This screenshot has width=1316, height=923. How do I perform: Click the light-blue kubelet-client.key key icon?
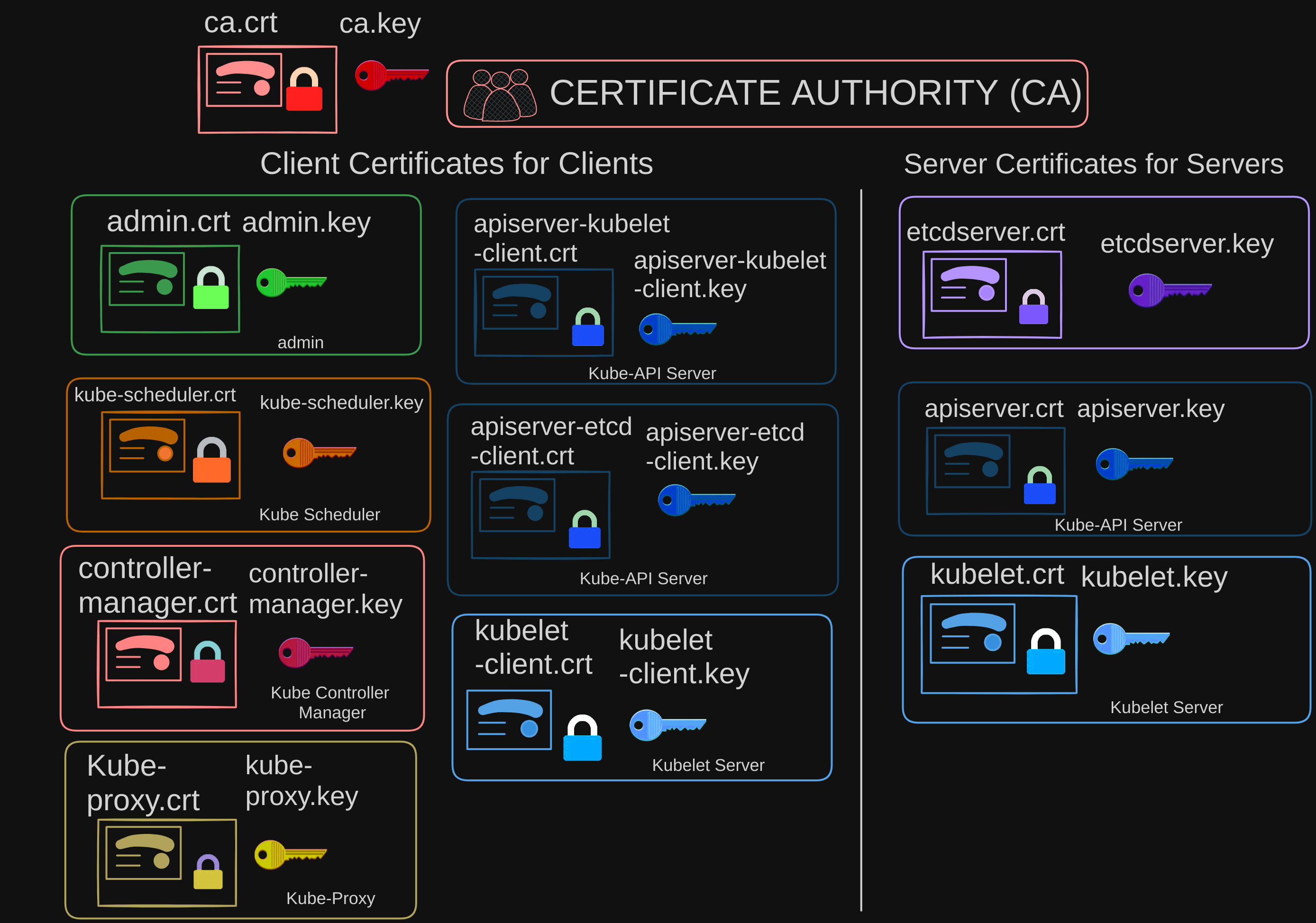668,725
